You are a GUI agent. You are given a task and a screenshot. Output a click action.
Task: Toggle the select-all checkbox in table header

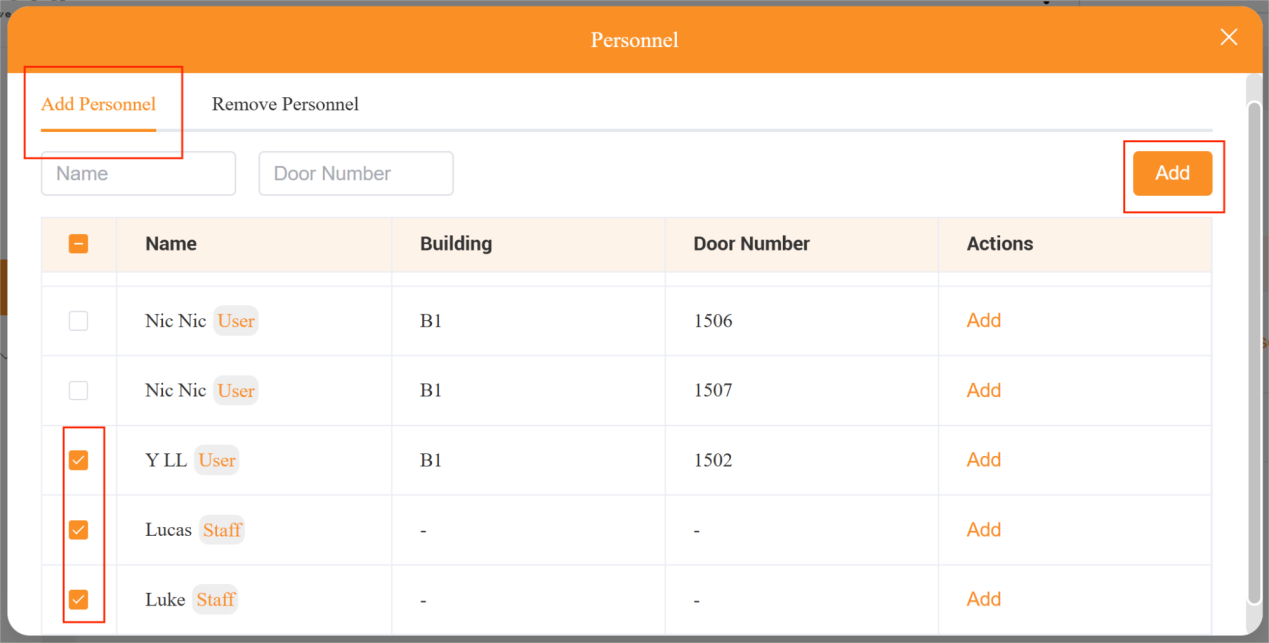click(78, 243)
